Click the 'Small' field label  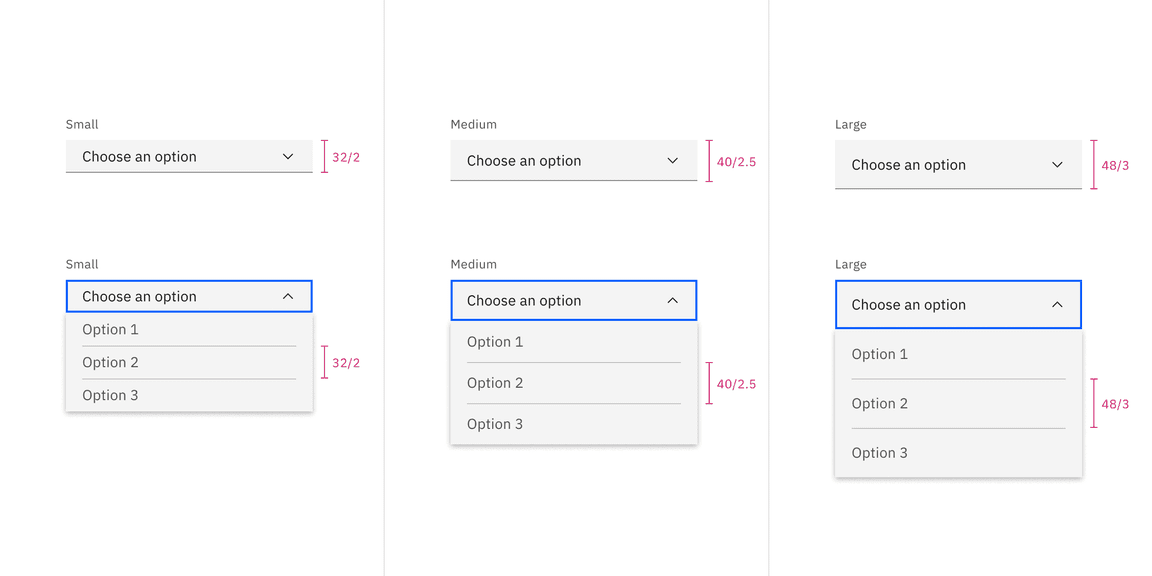tap(81, 124)
